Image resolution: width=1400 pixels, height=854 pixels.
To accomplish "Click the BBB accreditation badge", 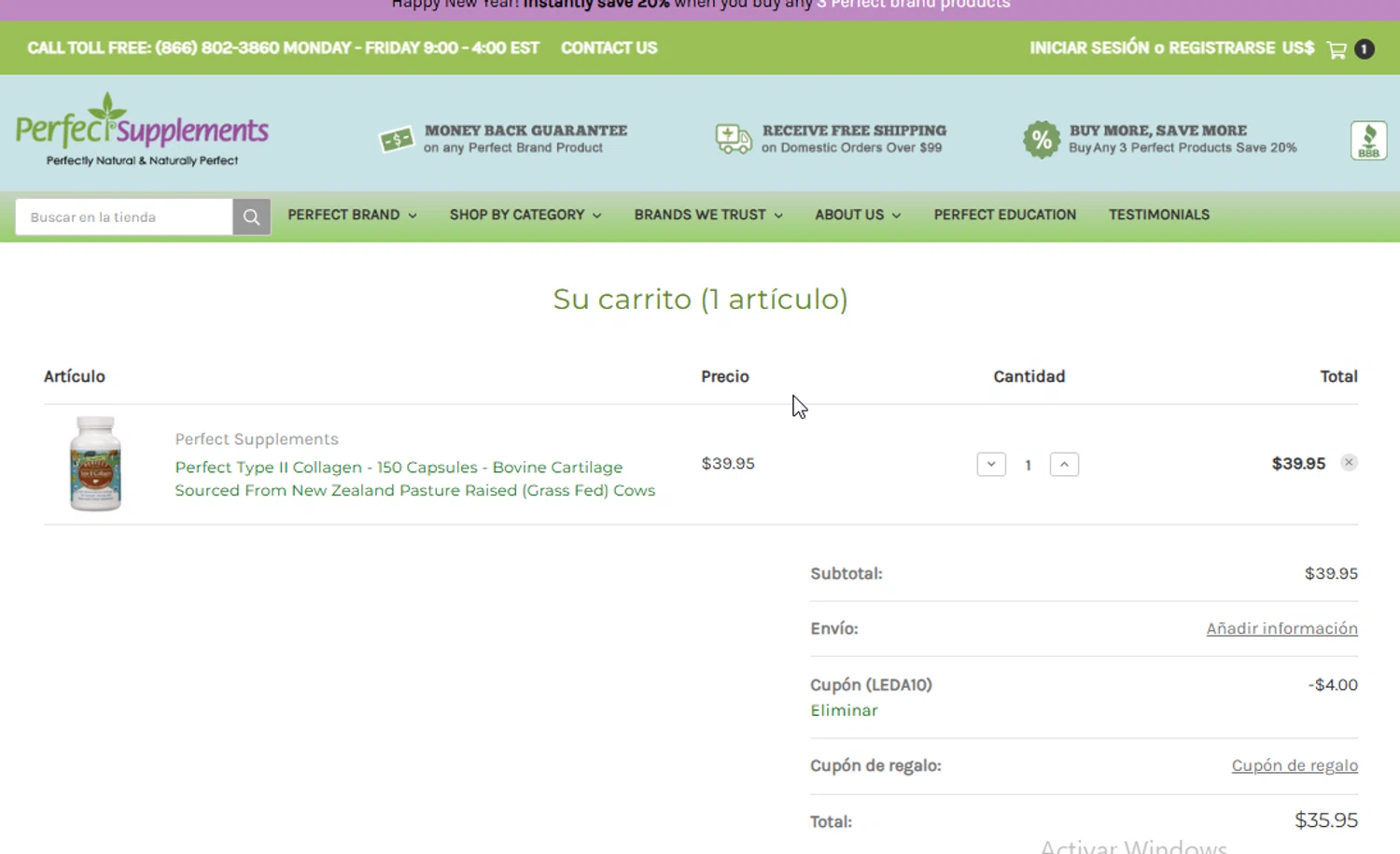I will click(x=1368, y=141).
